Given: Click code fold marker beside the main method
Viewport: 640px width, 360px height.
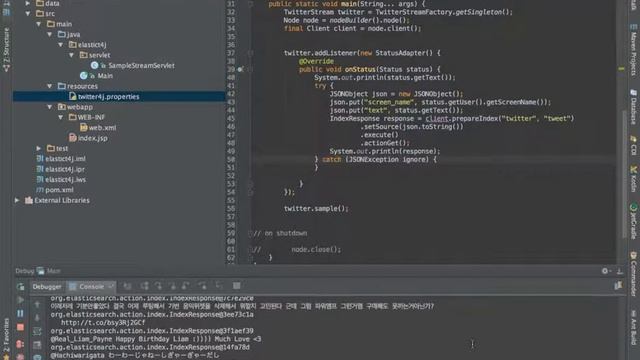Looking at the screenshot, I should tap(251, 4).
